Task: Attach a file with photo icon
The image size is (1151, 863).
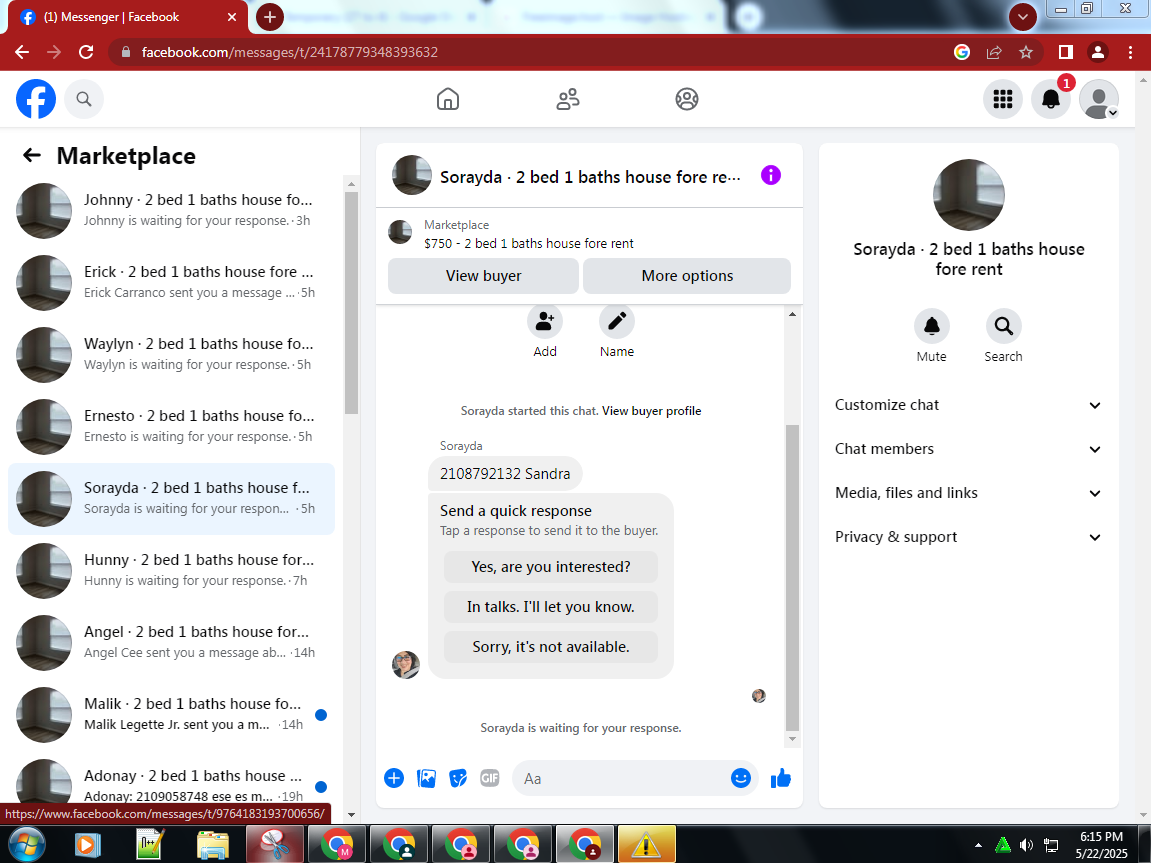Action: pos(426,778)
